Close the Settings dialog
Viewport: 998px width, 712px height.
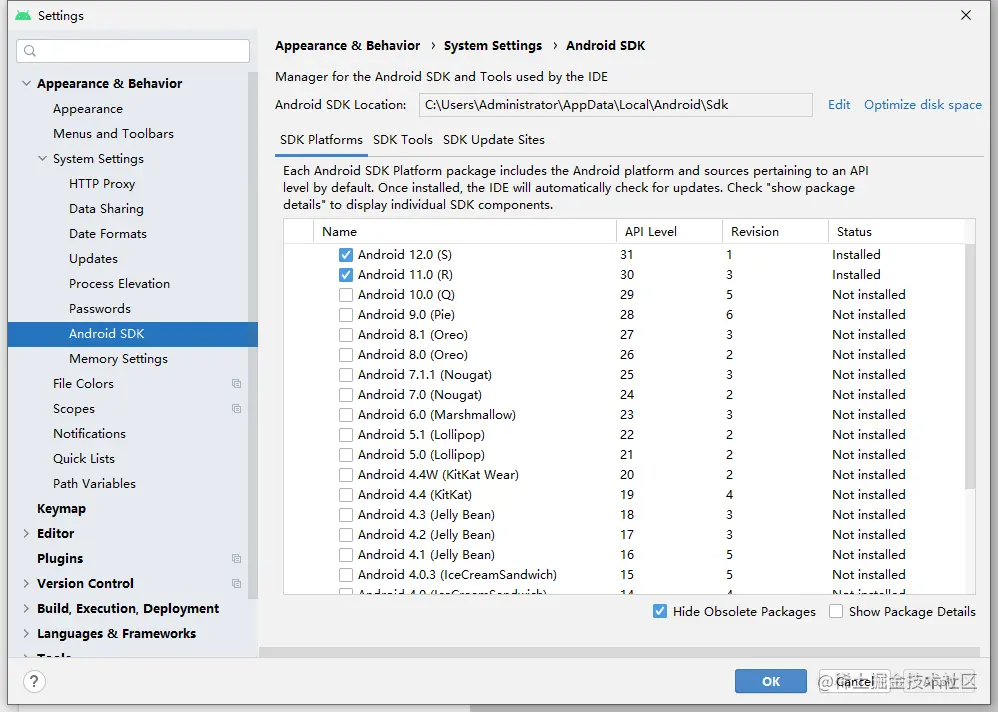[x=966, y=15]
